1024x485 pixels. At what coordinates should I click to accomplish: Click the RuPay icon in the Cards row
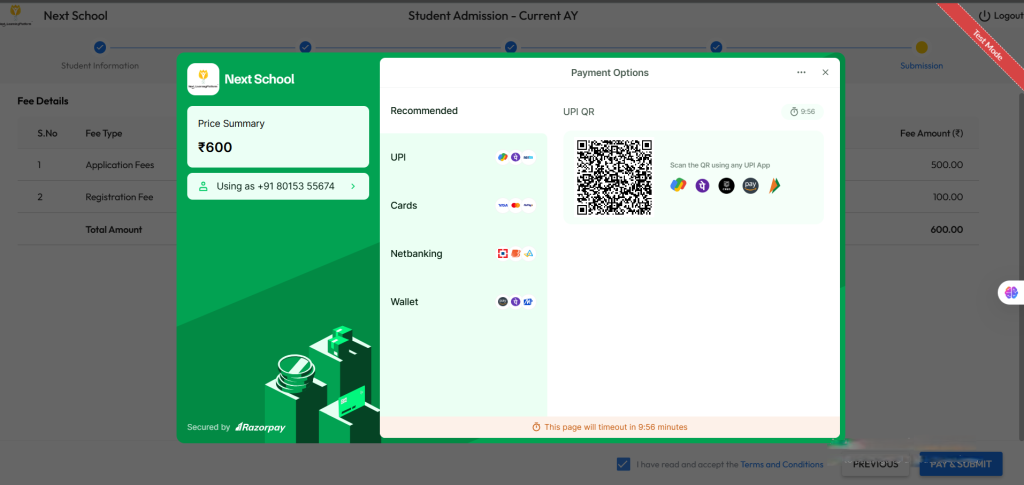click(528, 205)
